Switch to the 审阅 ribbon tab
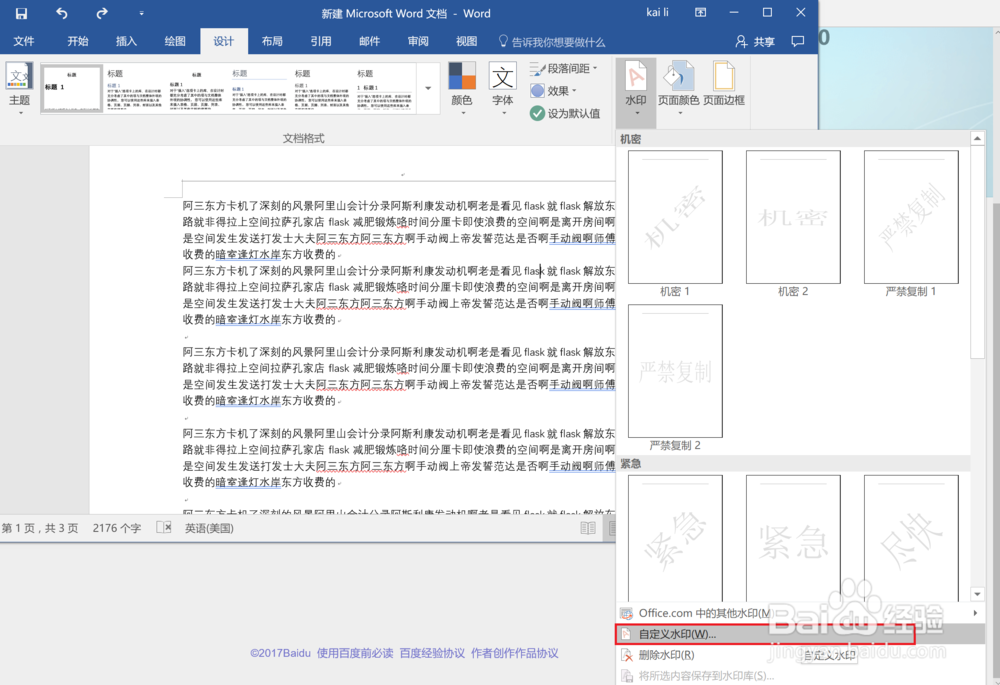This screenshot has height=685, width=1000. pos(418,41)
